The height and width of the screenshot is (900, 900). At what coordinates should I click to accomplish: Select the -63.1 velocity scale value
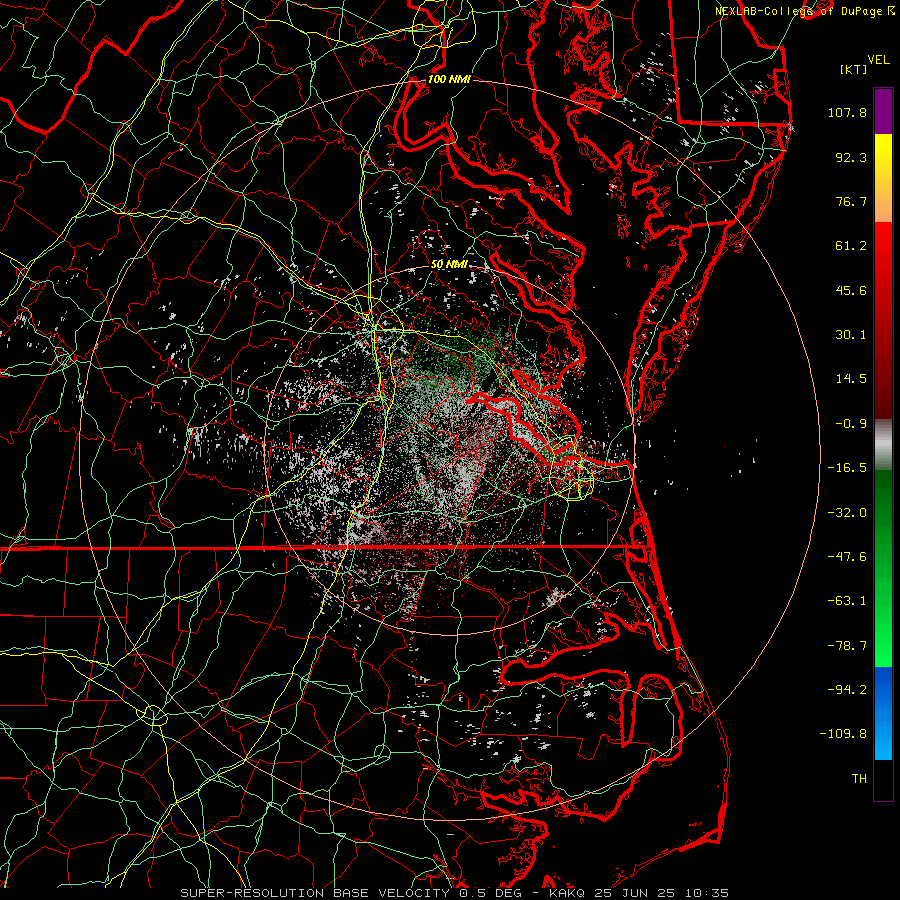tap(847, 601)
